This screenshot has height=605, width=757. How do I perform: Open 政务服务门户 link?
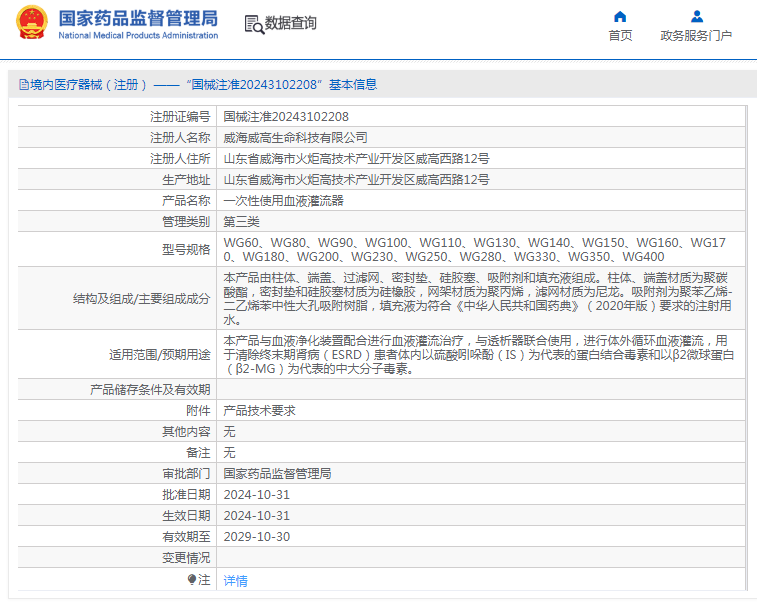coord(696,35)
